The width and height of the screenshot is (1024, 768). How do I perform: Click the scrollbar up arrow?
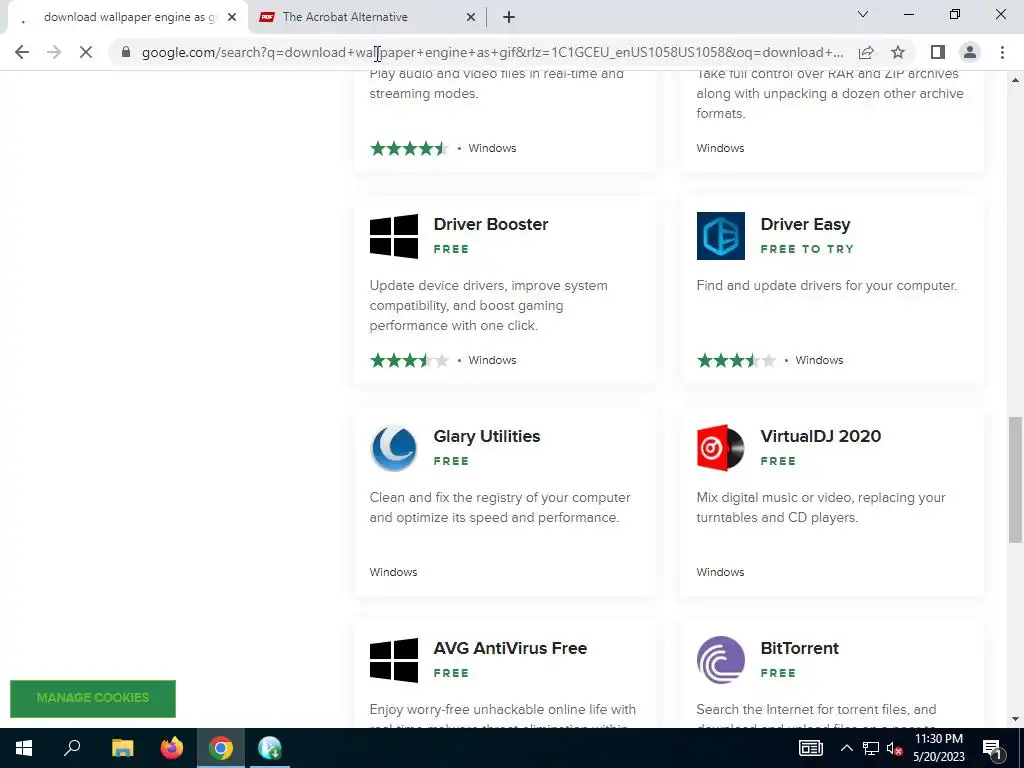[1015, 80]
